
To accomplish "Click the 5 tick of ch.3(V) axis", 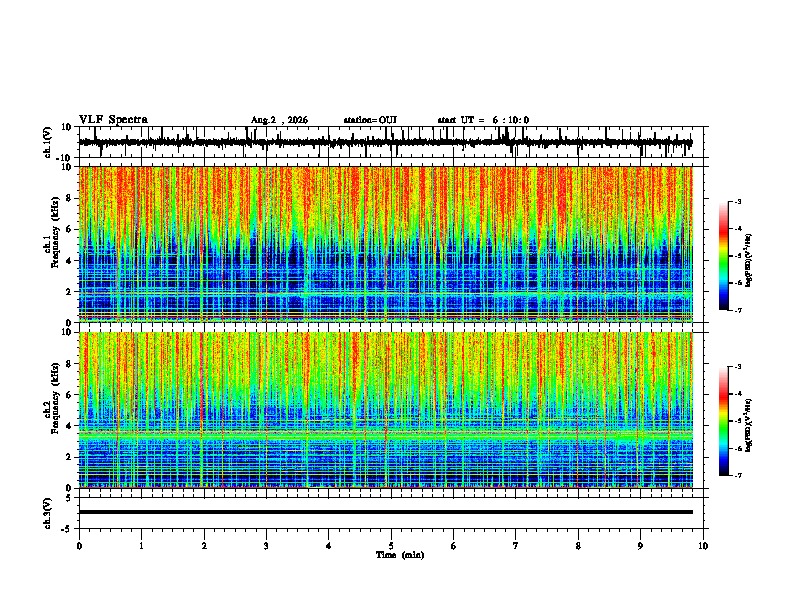I will point(69,498).
